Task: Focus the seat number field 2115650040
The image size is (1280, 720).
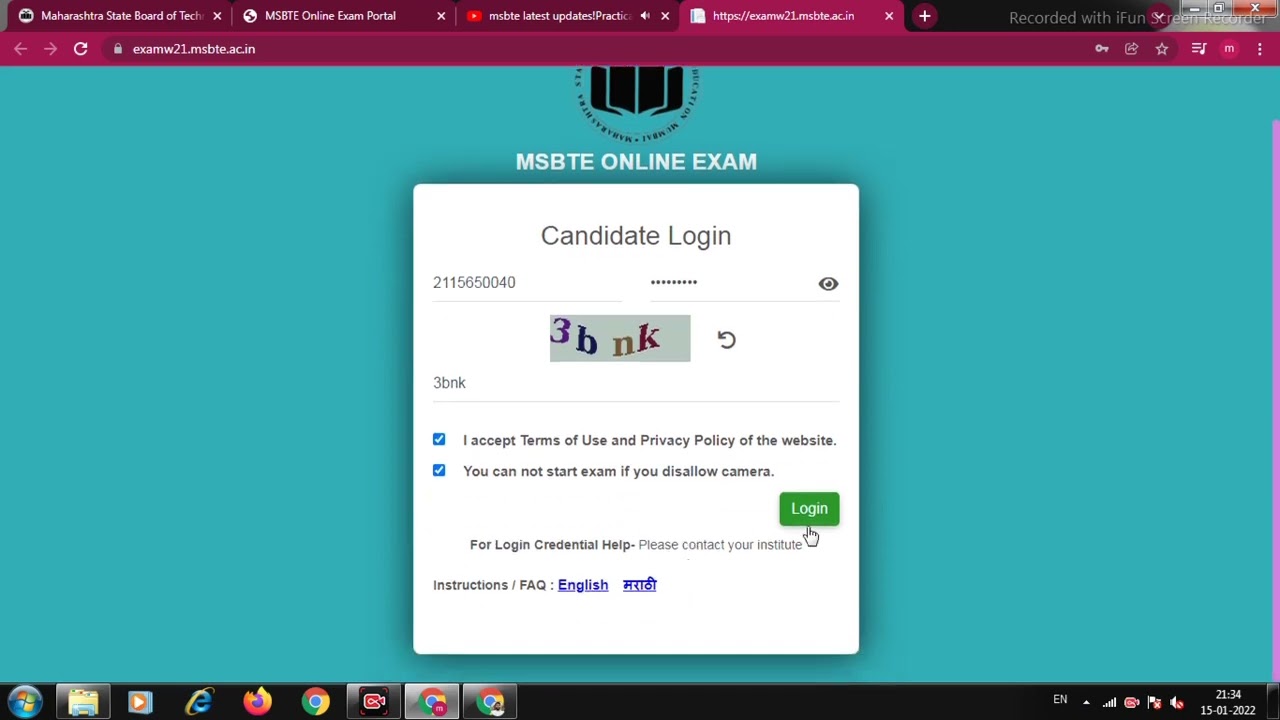Action: (x=527, y=283)
